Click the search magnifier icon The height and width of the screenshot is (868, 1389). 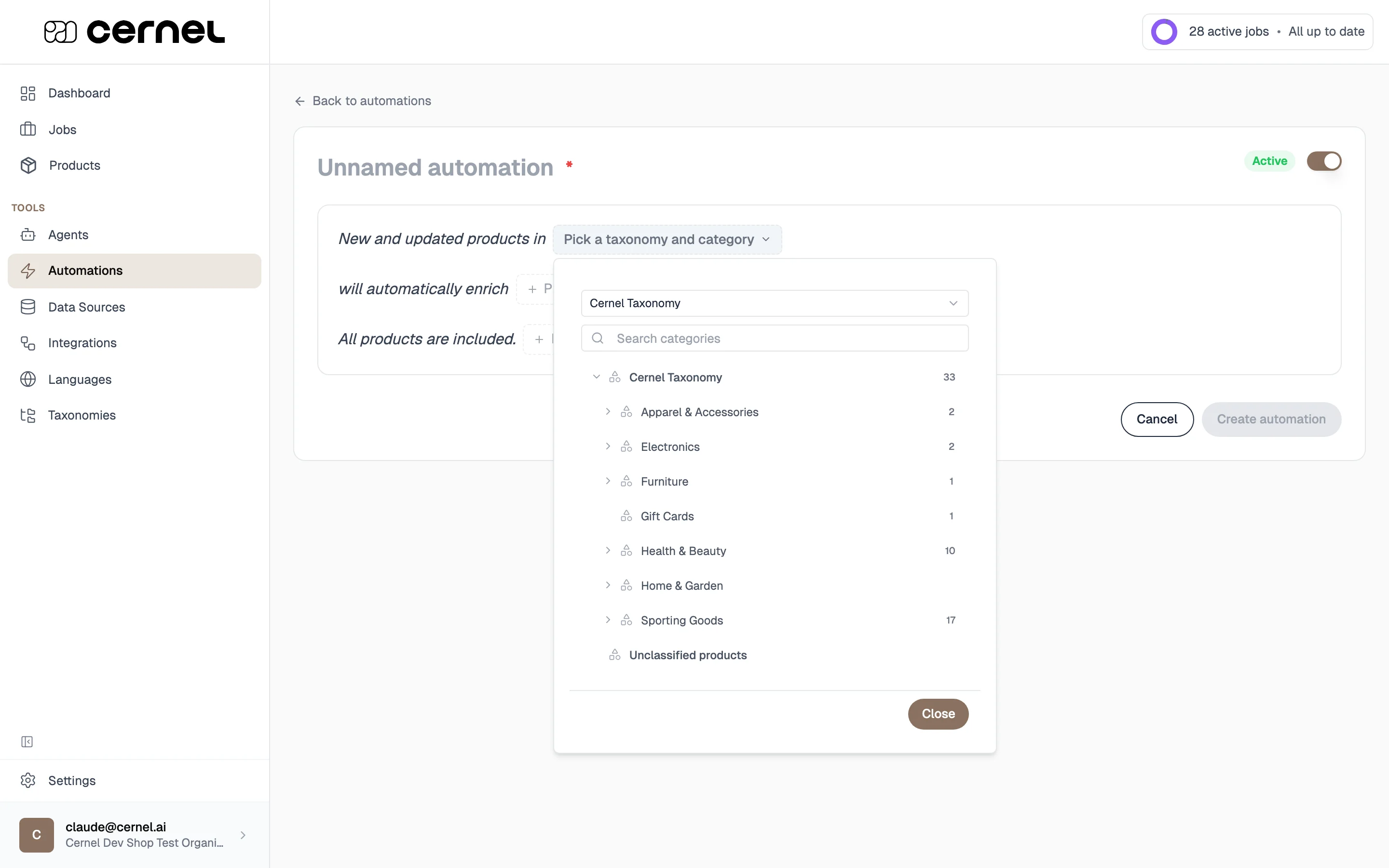click(x=598, y=338)
